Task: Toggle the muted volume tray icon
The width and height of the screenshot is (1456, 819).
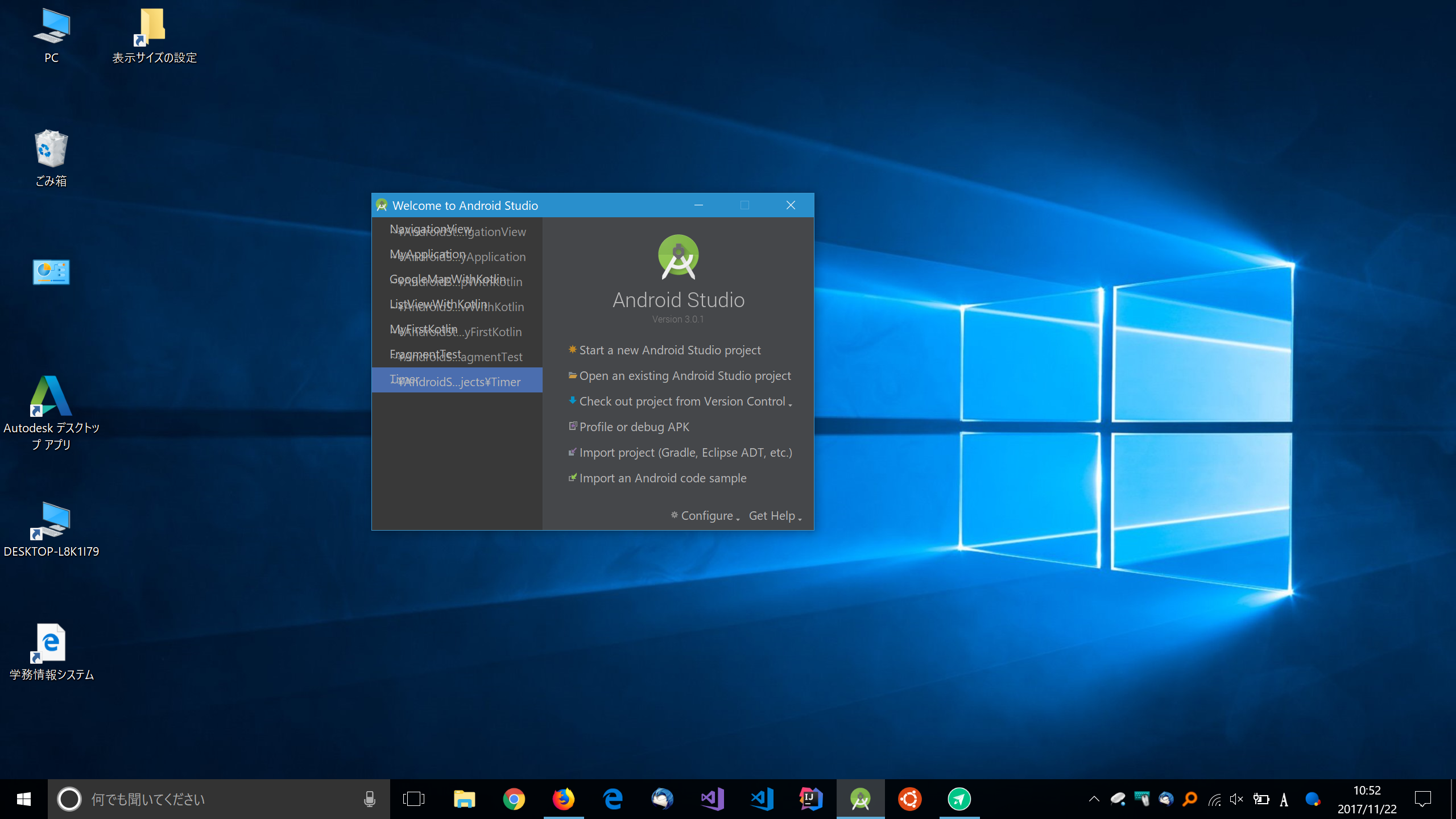Action: [1236, 799]
